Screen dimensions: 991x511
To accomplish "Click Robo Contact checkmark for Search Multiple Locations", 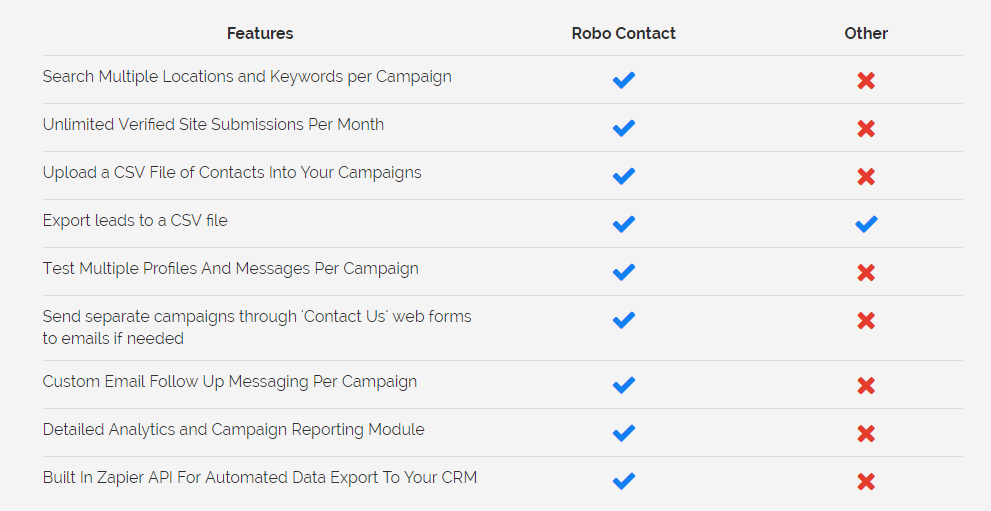I will tap(623, 80).
